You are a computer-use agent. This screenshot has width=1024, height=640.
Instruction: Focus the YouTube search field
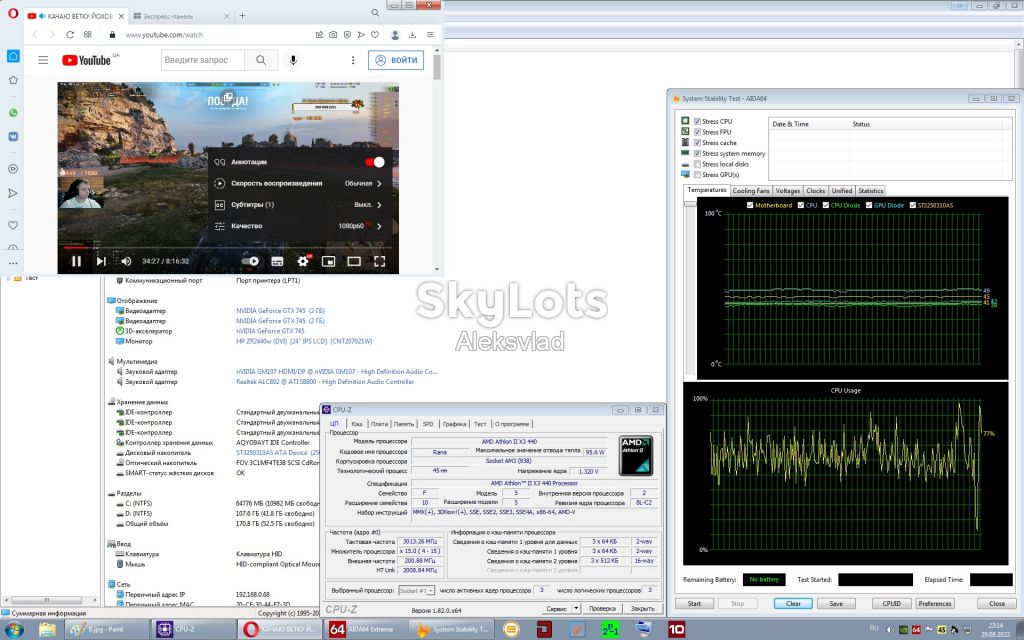(x=203, y=60)
